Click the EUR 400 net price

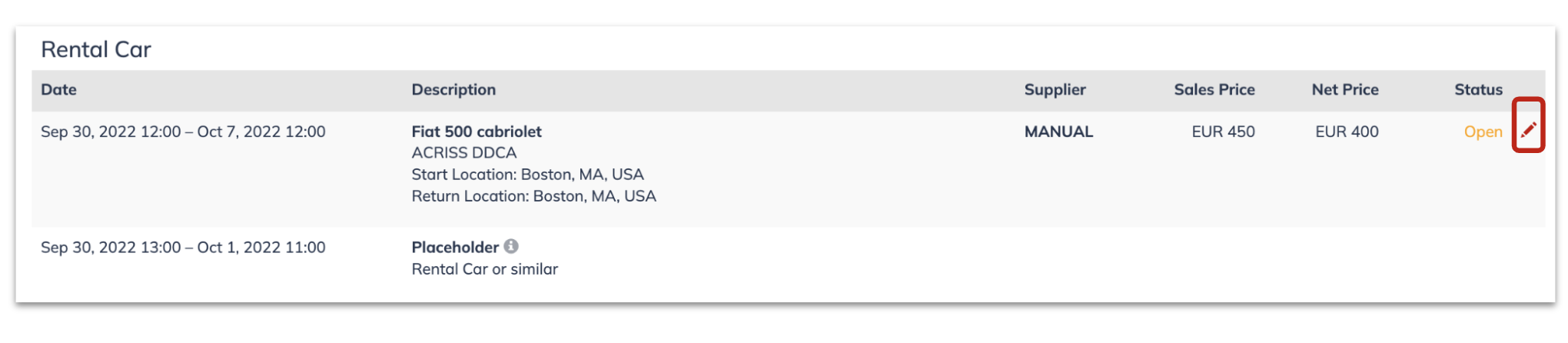click(1347, 132)
